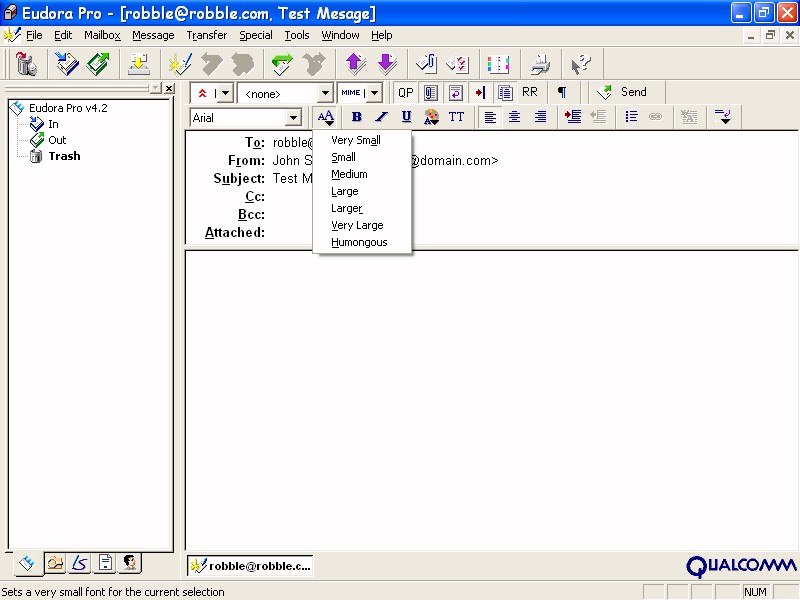The height and width of the screenshot is (600, 800).
Task: Click the insert hyperlink icon
Action: (x=656, y=117)
